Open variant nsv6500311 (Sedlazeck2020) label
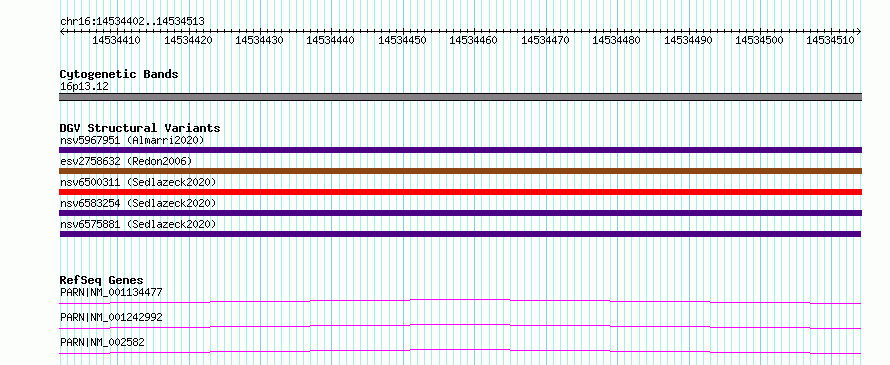 [138, 182]
